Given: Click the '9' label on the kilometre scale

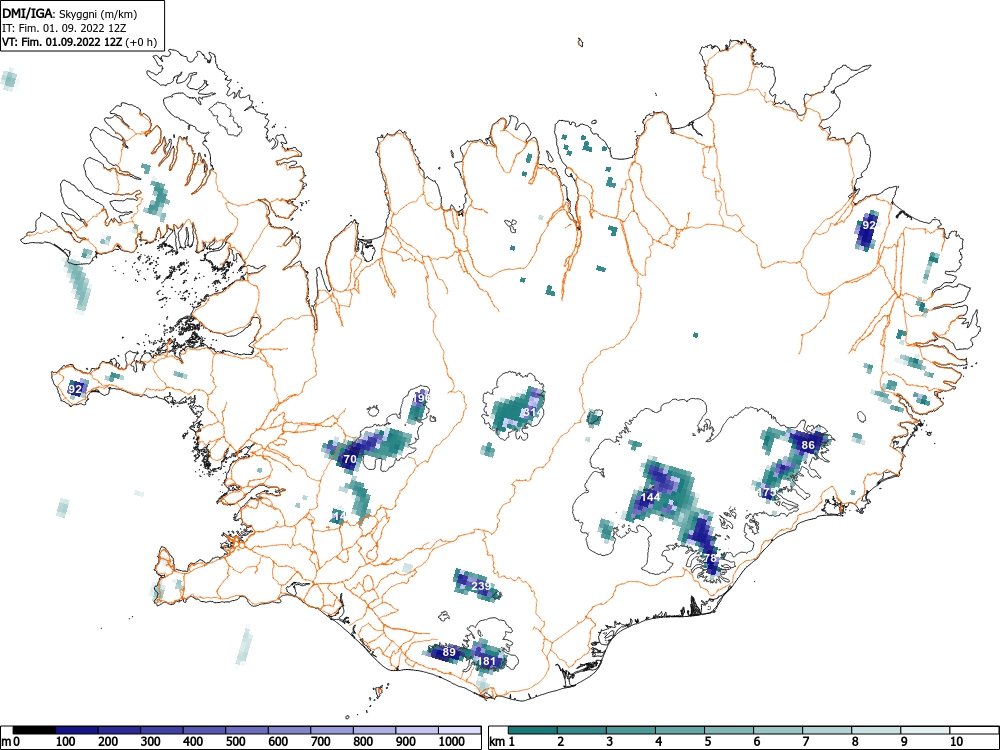Looking at the screenshot, I should pyautogui.click(x=903, y=742).
